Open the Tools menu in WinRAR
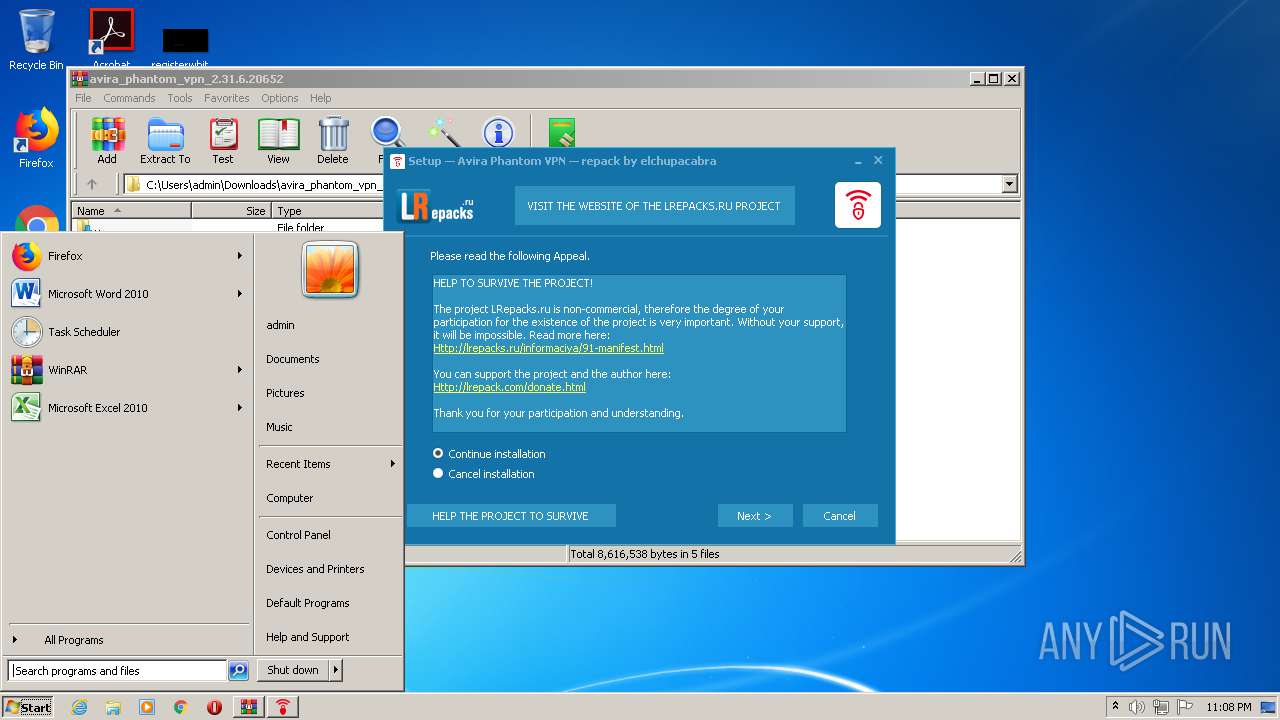 (180, 98)
